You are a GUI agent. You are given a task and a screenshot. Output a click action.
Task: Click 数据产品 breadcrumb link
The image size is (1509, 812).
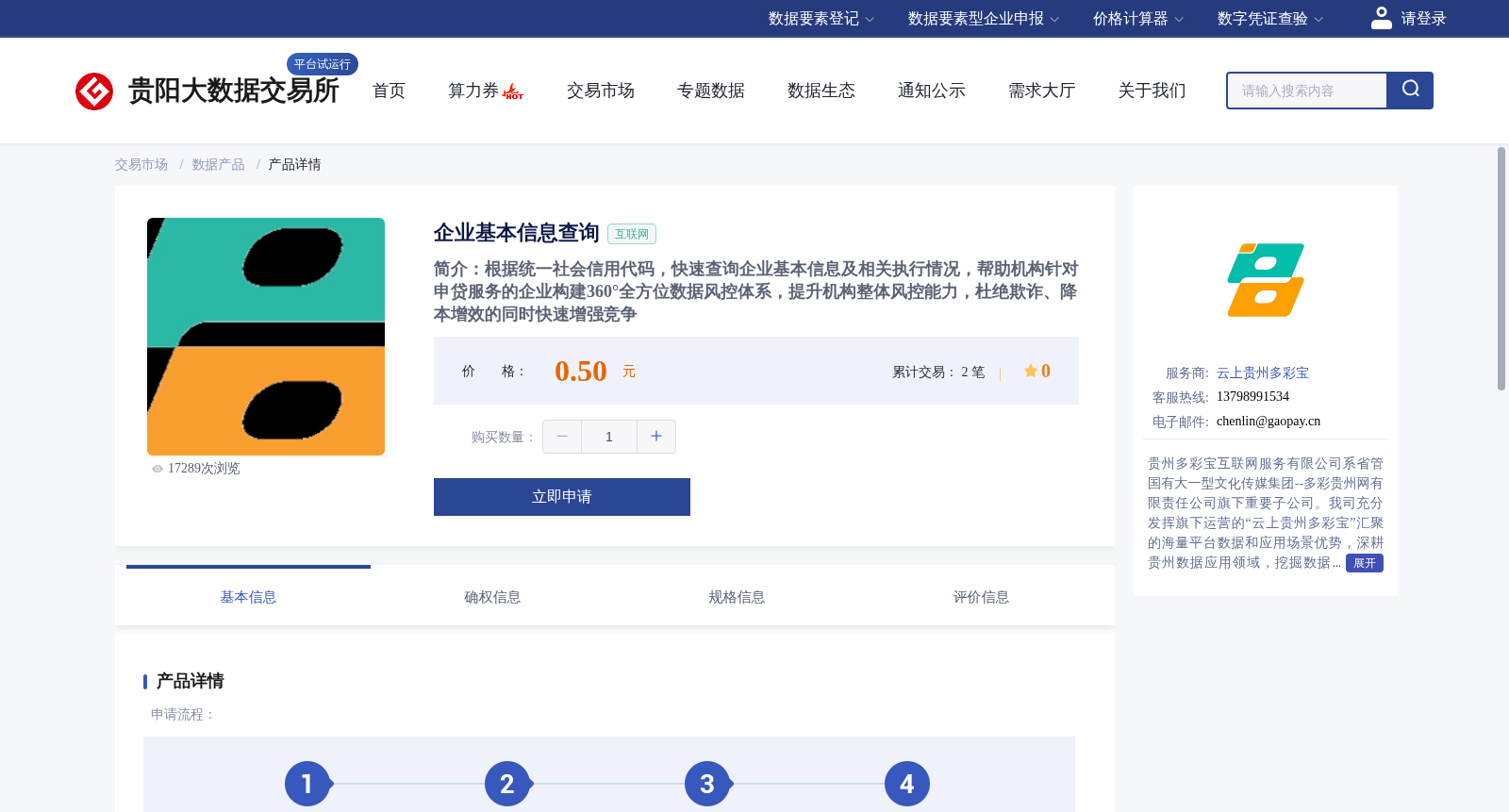pos(218,165)
